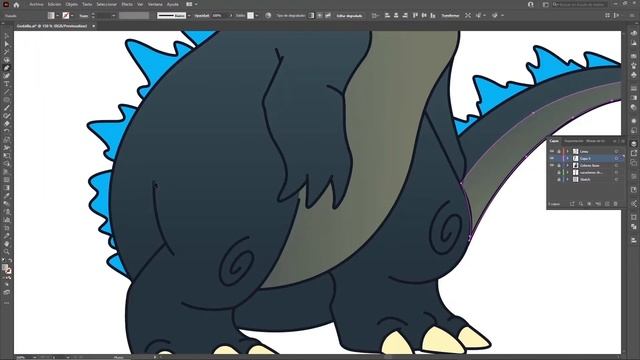The width and height of the screenshot is (640, 360).
Task: Click the delete layer trash icon
Action: pos(616,204)
